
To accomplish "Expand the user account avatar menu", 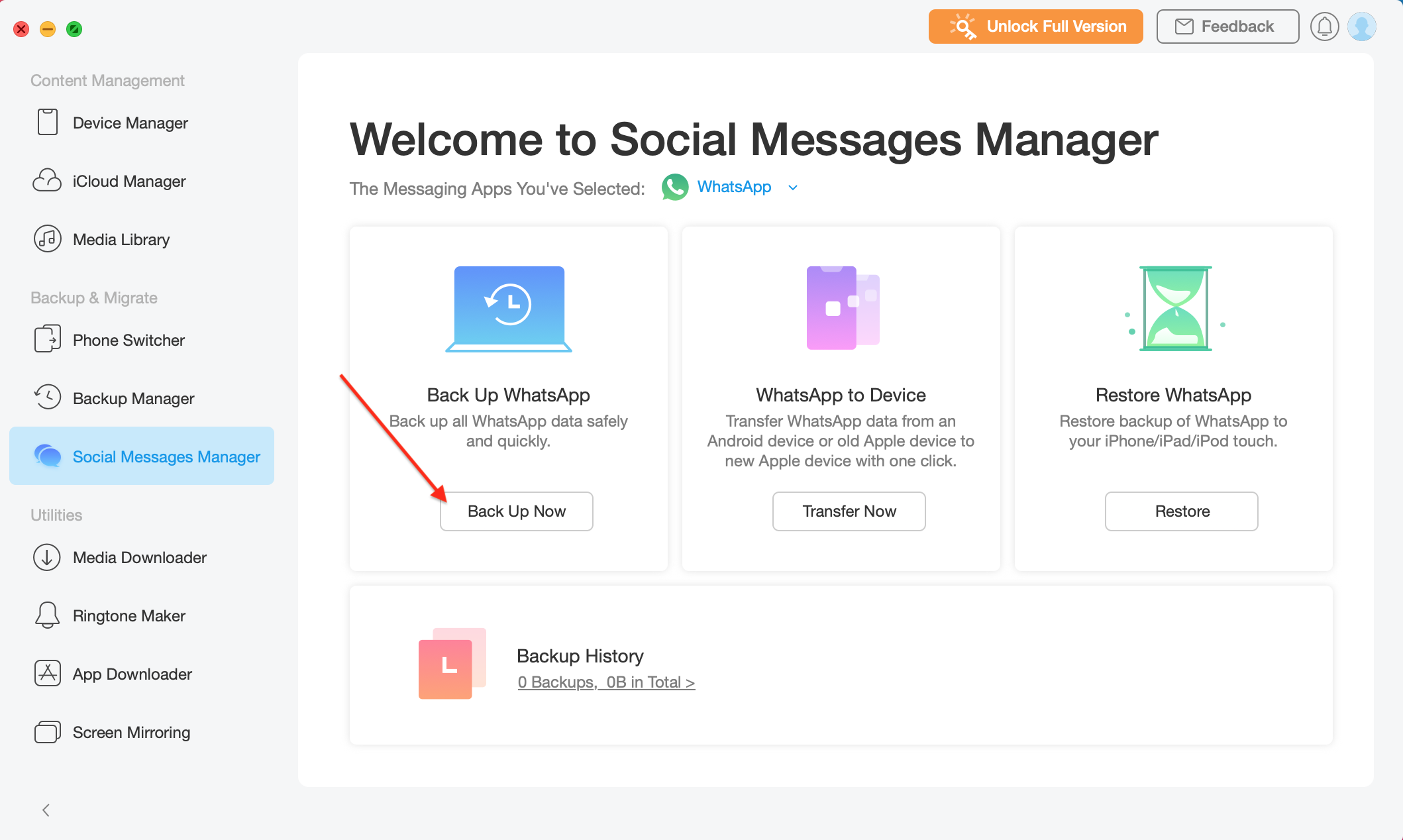I will click(1363, 26).
